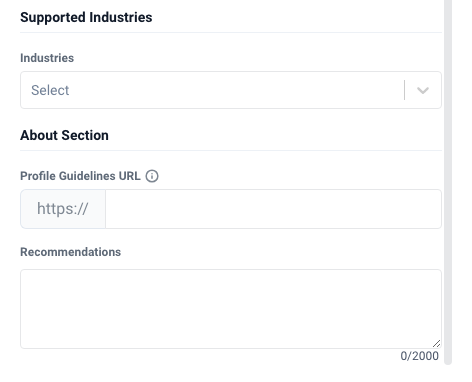Expand the Industries dropdown chevron arrow
Image resolution: width=472 pixels, height=382 pixels.
pyautogui.click(x=423, y=90)
